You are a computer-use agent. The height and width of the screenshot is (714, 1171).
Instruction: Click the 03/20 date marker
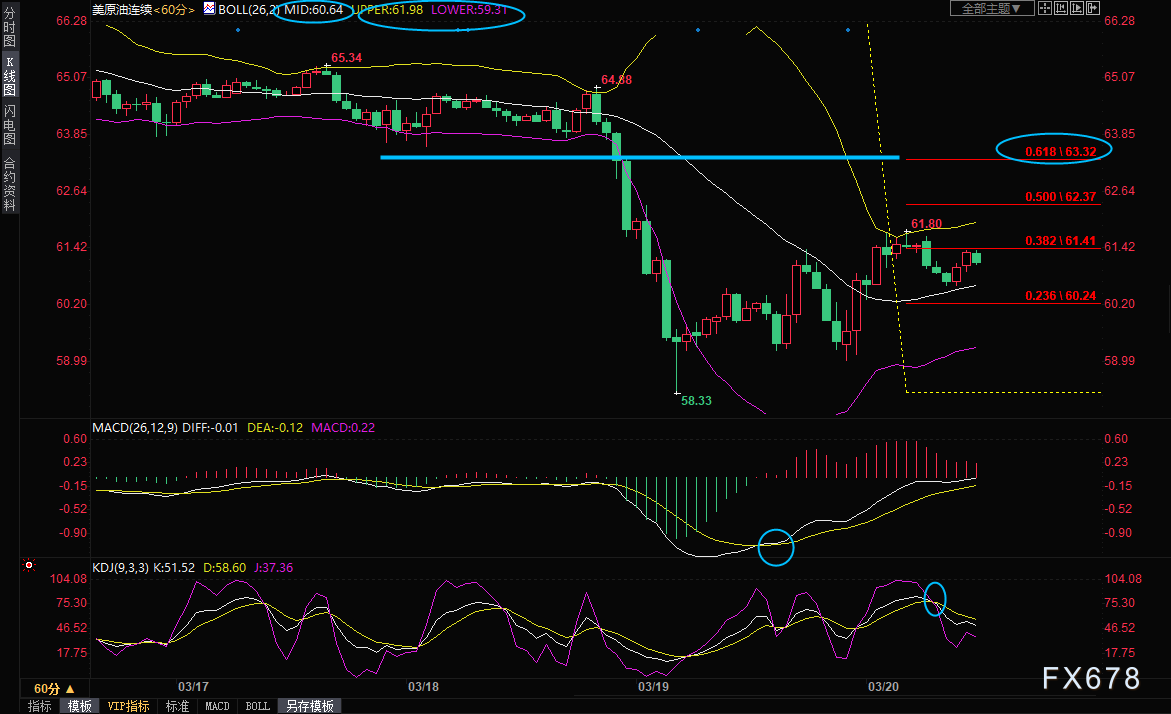coord(883,686)
